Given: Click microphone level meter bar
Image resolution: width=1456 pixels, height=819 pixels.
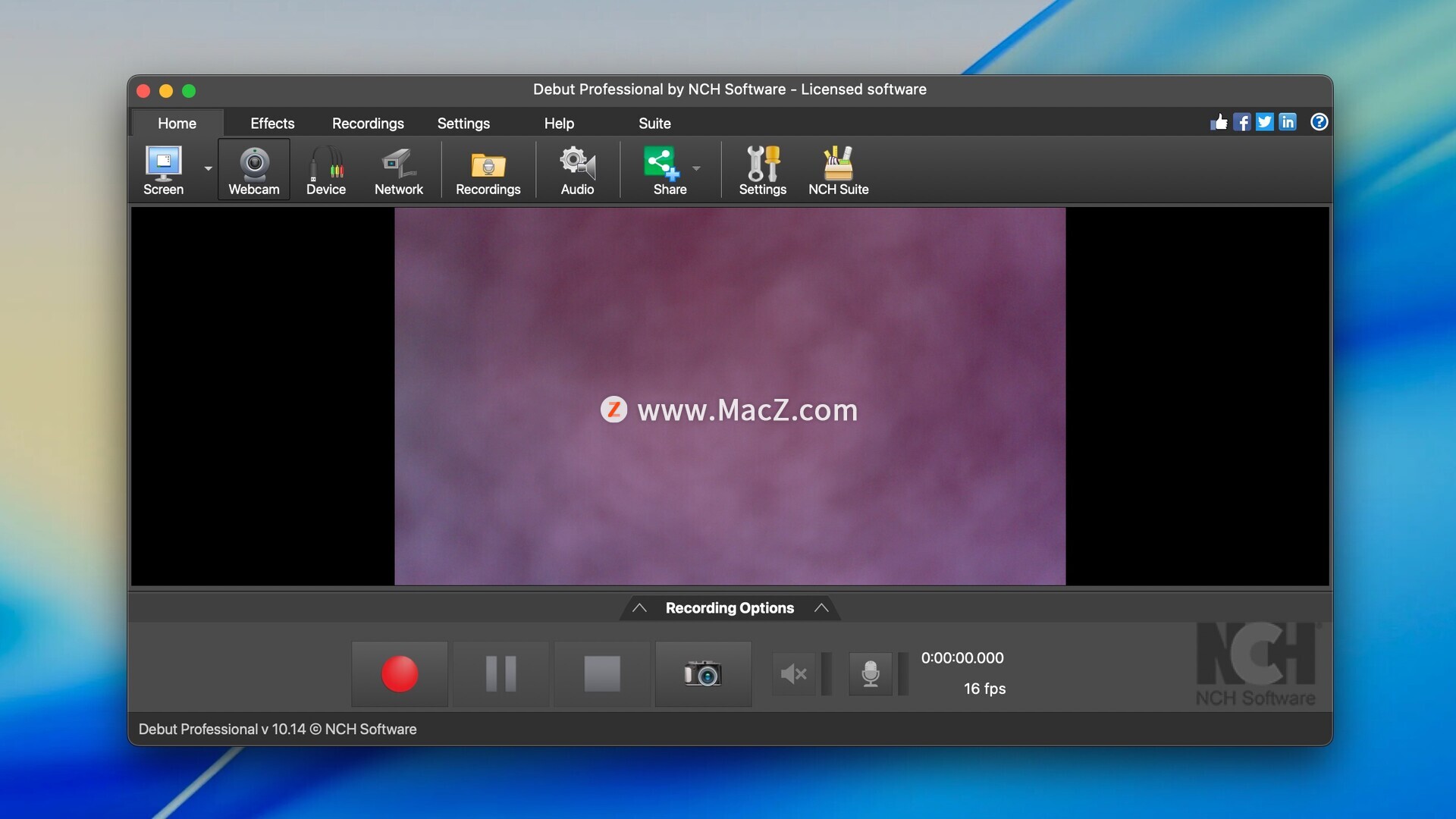Looking at the screenshot, I should 903,673.
